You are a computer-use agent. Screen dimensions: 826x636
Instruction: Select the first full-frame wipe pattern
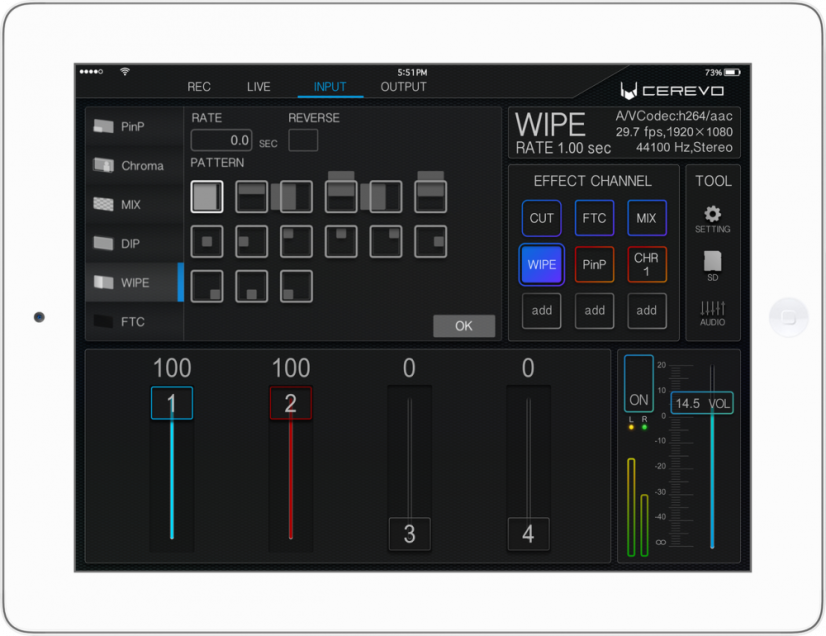(x=206, y=197)
